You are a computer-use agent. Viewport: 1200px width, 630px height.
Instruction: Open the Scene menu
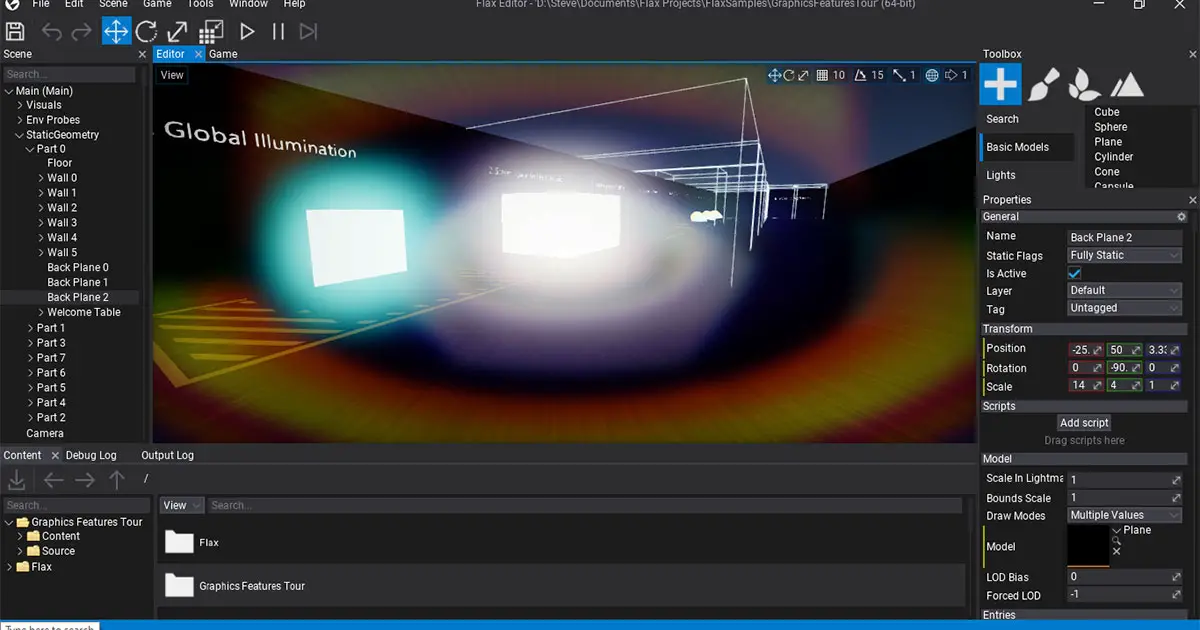point(113,4)
